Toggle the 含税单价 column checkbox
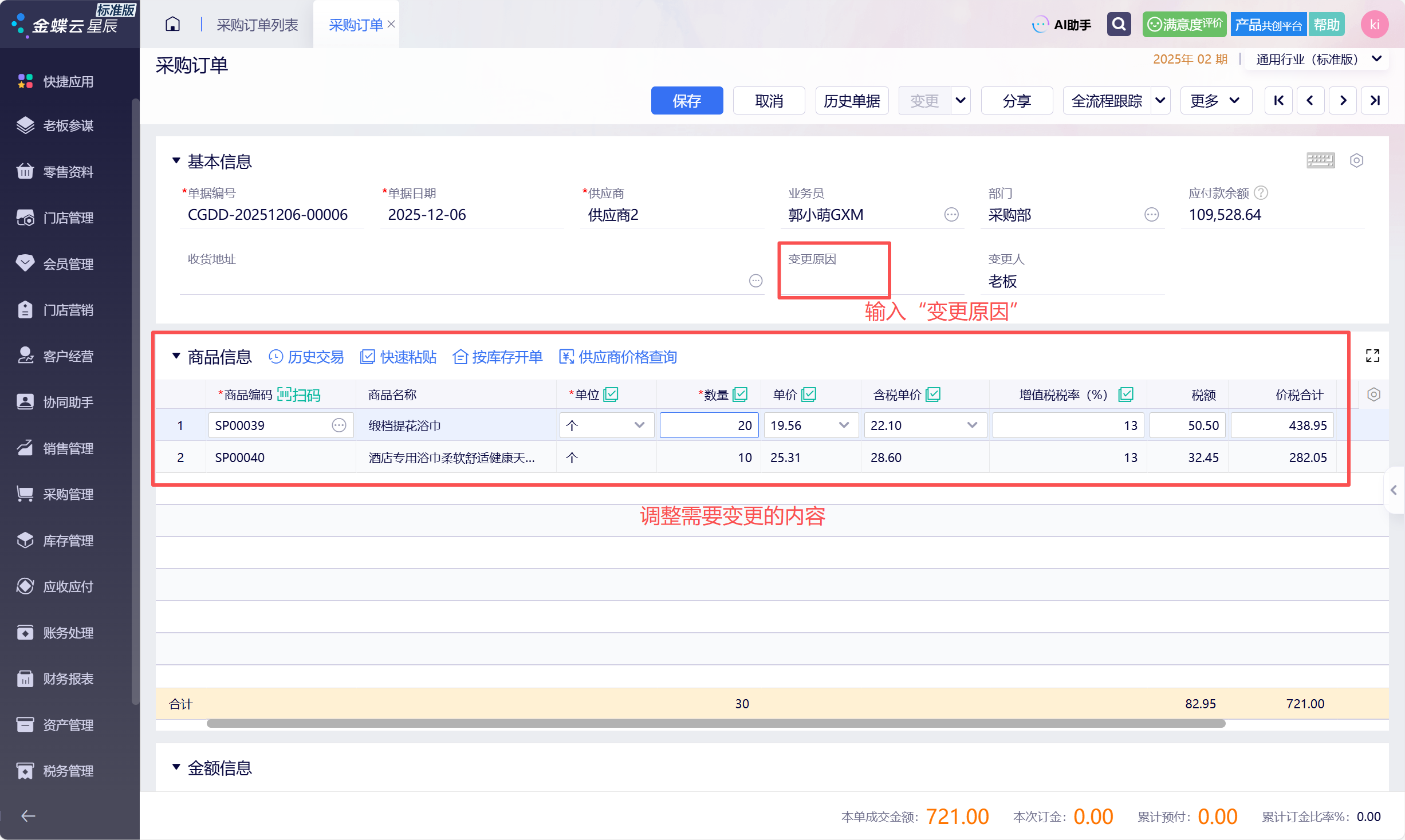 (x=933, y=395)
